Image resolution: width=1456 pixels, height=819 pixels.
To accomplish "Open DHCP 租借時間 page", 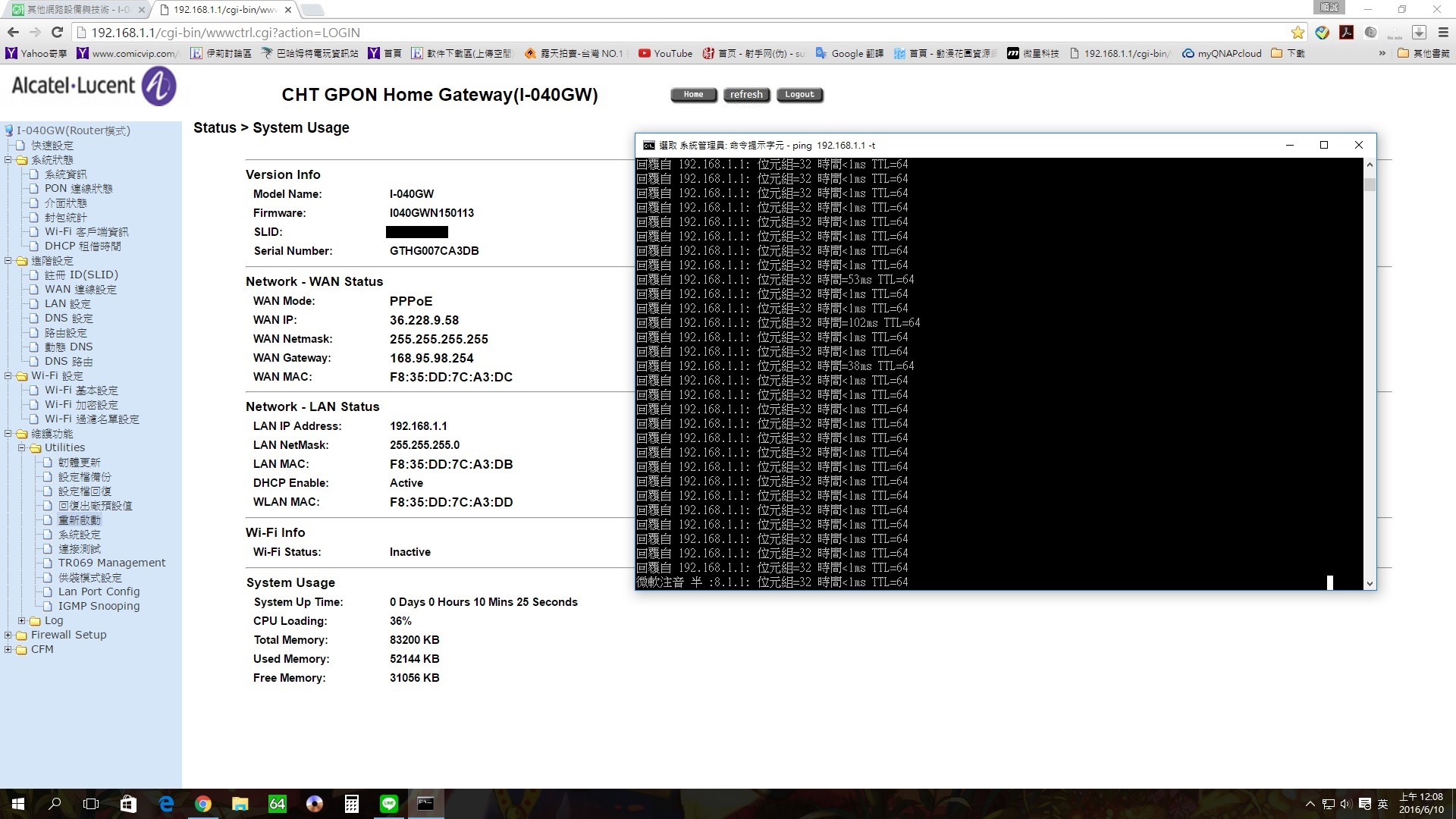I will [x=83, y=246].
